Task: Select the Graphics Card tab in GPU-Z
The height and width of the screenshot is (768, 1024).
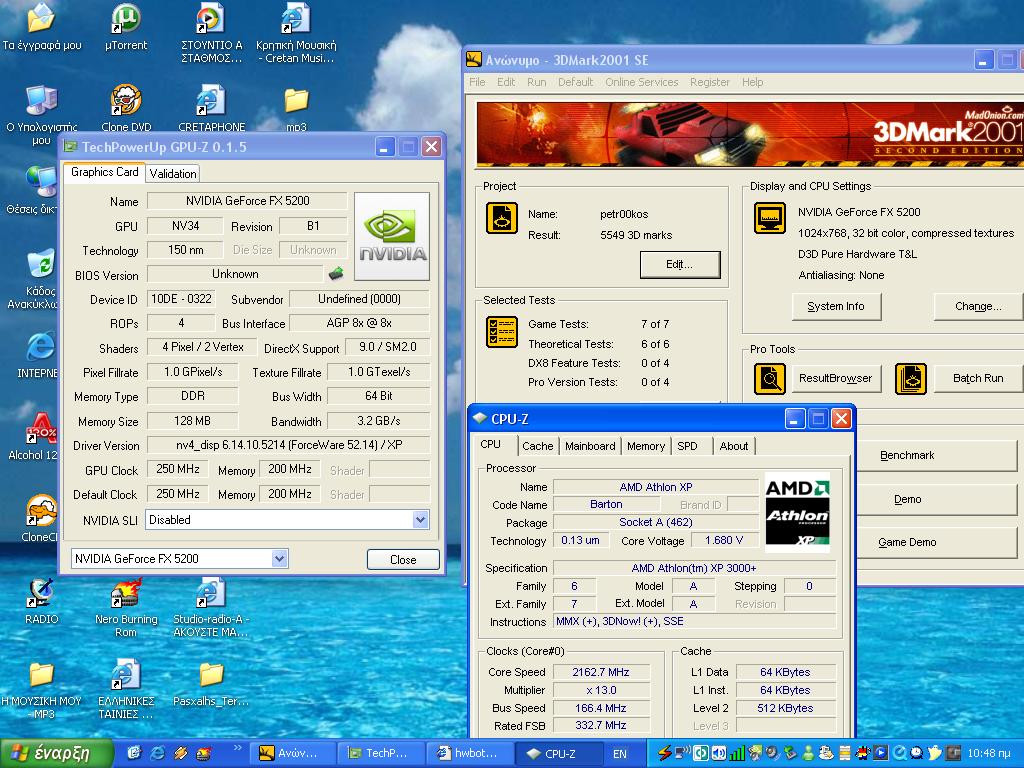Action: [x=104, y=172]
